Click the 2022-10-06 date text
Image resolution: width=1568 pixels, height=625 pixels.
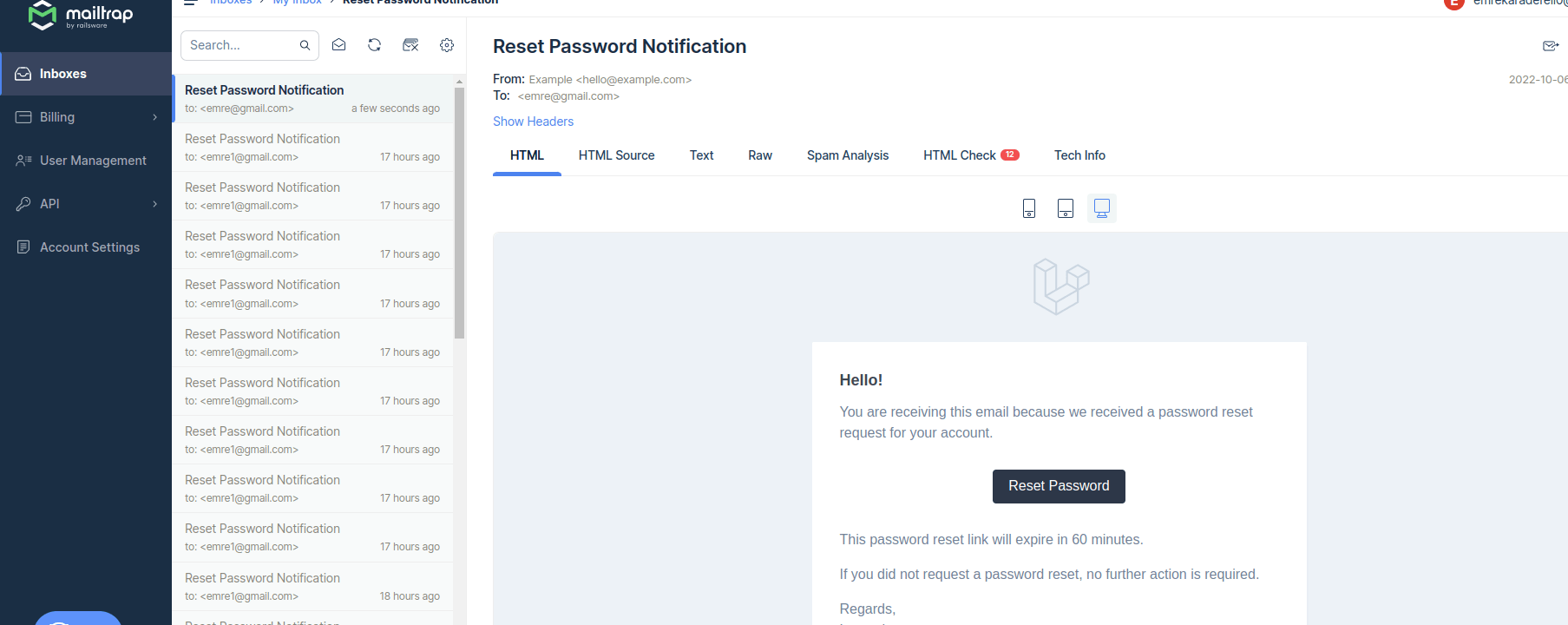tap(1538, 79)
